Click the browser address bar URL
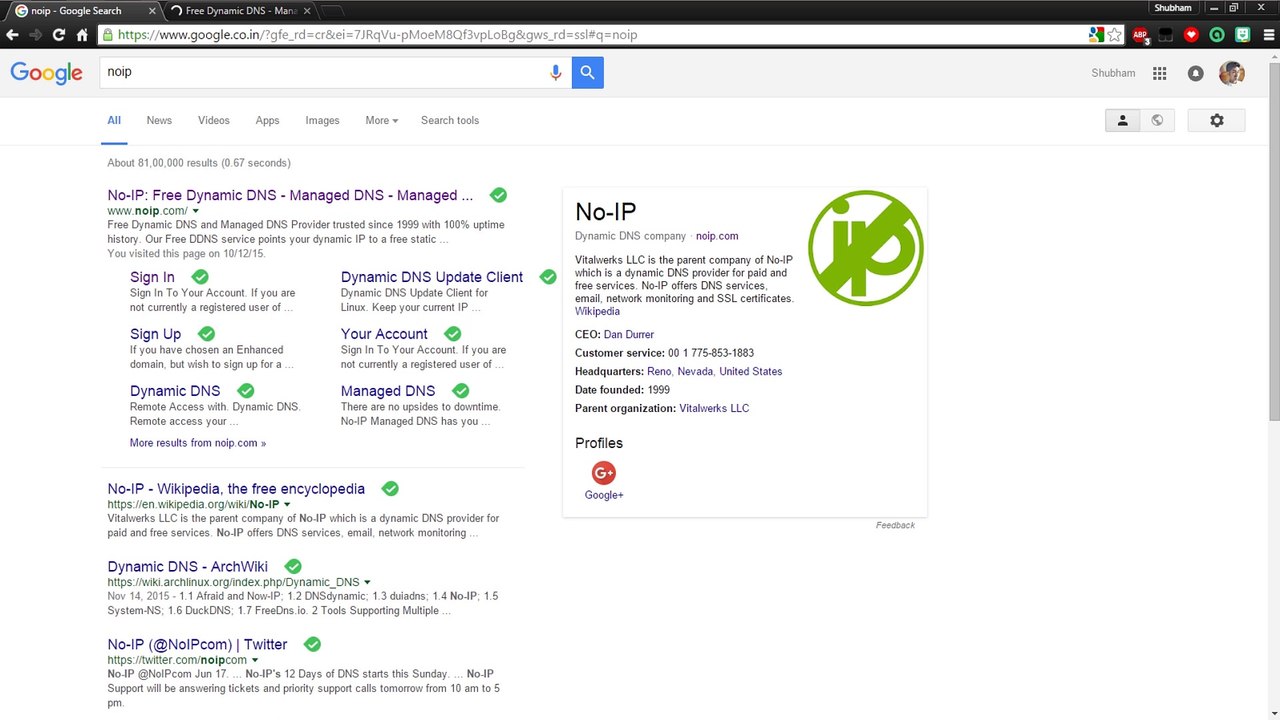This screenshot has width=1280, height=720. click(x=377, y=34)
